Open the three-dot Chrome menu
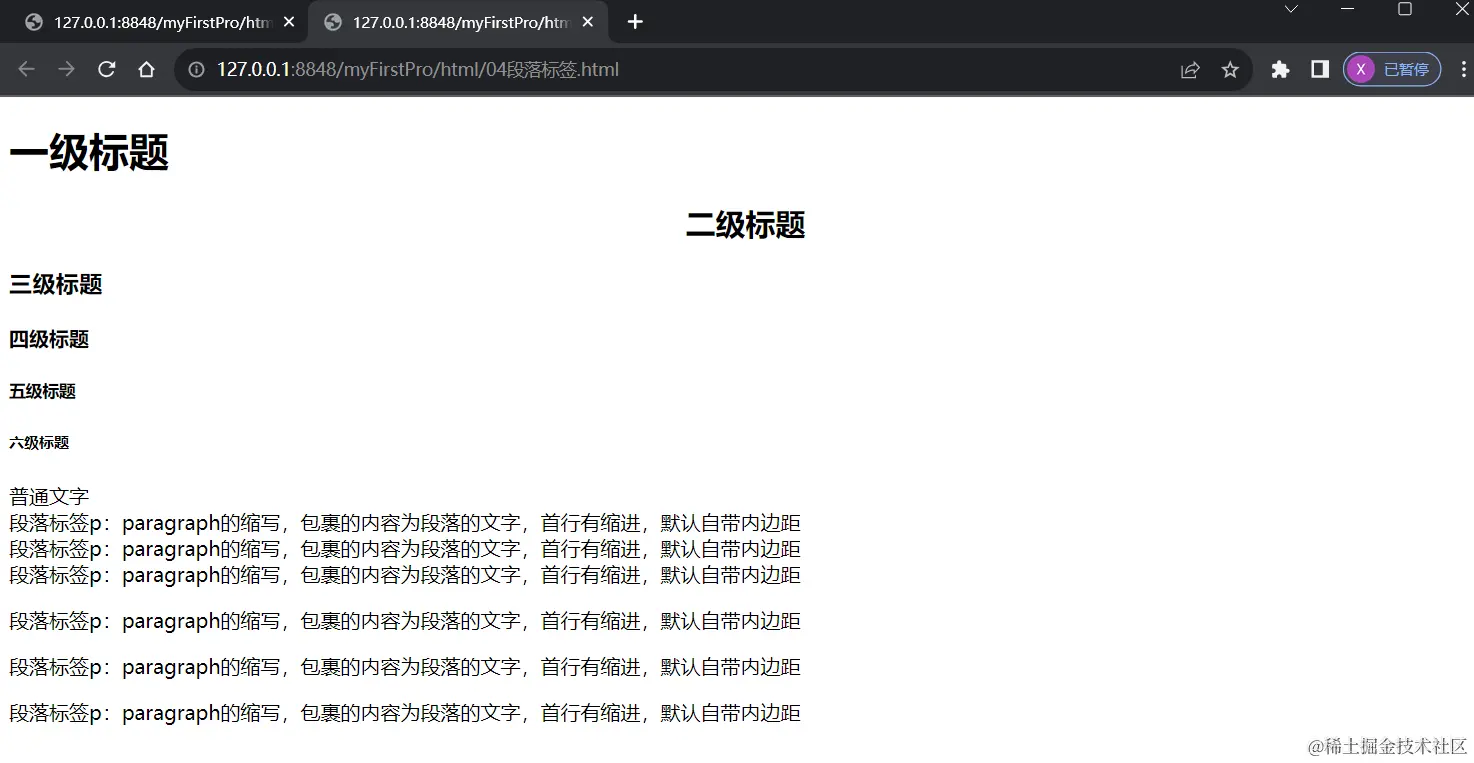The image size is (1474, 763). pyautogui.click(x=1463, y=69)
